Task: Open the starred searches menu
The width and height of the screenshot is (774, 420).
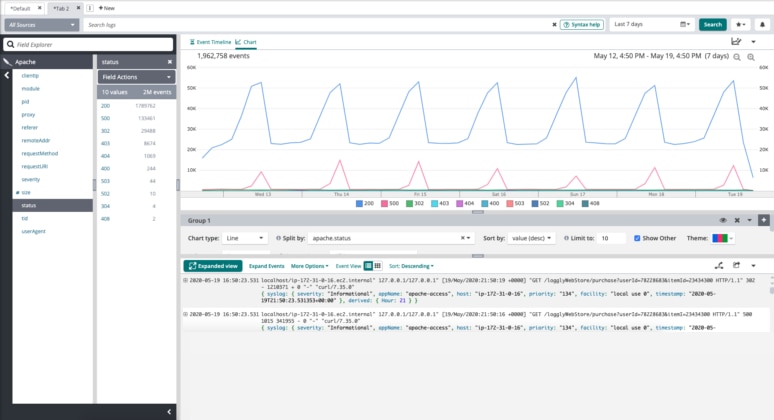Action: coord(741,24)
